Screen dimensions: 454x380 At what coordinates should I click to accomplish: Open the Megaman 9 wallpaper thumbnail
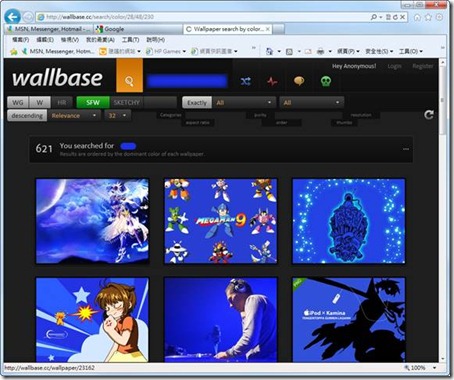point(220,221)
